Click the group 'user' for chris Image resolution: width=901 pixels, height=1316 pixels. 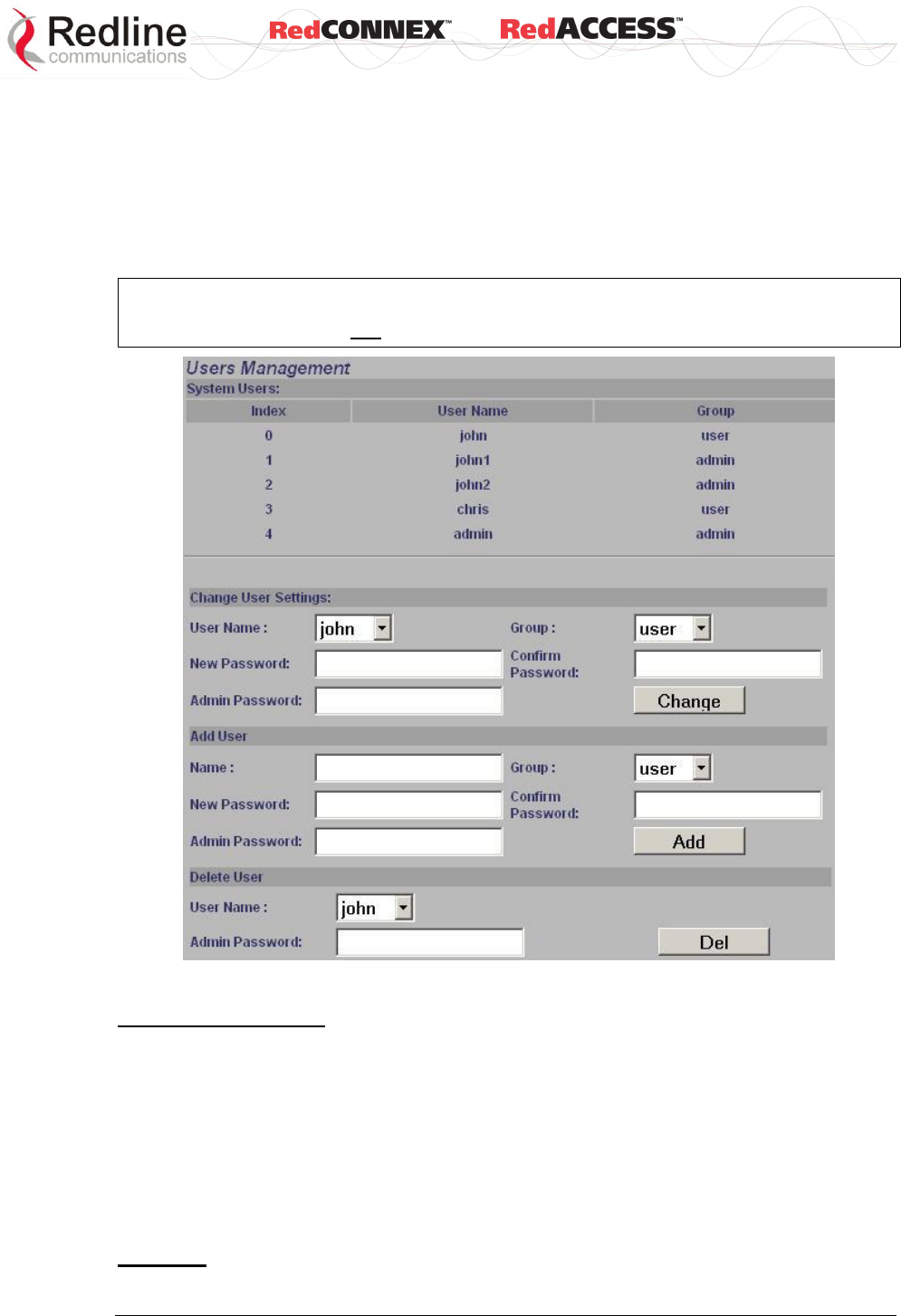point(714,509)
